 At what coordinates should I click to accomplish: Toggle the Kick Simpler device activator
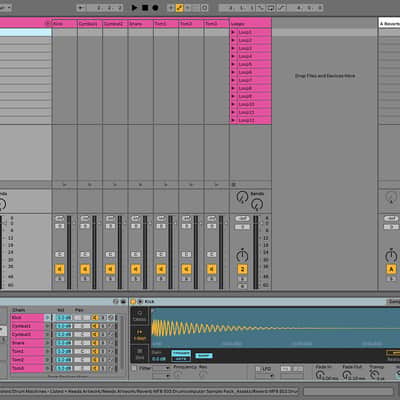click(133, 302)
